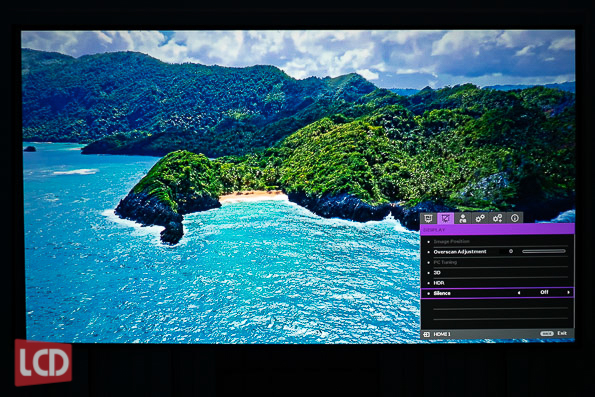Toggle Silence setting with the right arrow
This screenshot has width=595, height=397.
pyautogui.click(x=568, y=292)
